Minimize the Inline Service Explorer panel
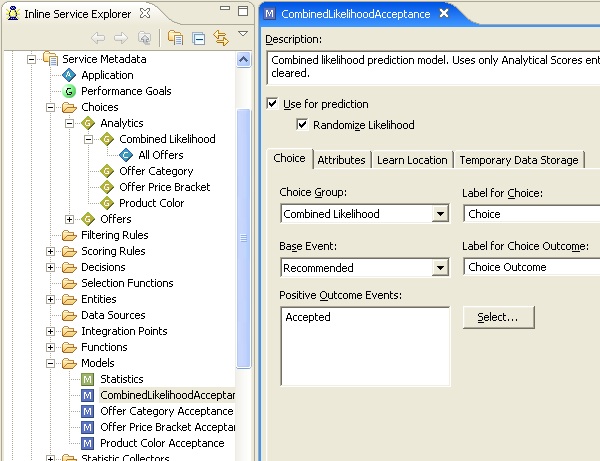The width and height of the screenshot is (600, 461). pyautogui.click(x=225, y=8)
